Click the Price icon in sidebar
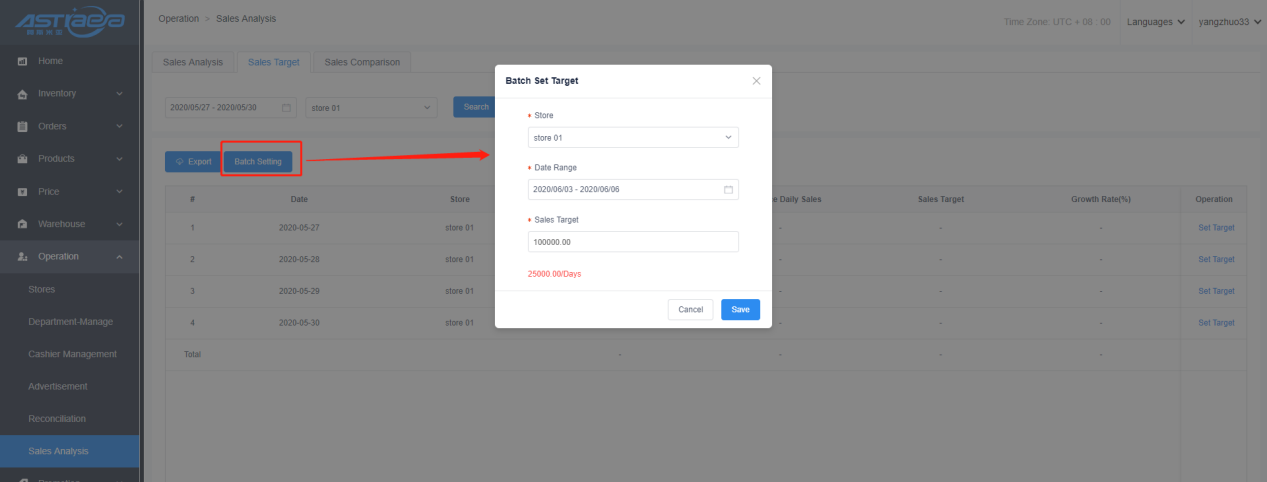The height and width of the screenshot is (482, 1267). (22, 191)
